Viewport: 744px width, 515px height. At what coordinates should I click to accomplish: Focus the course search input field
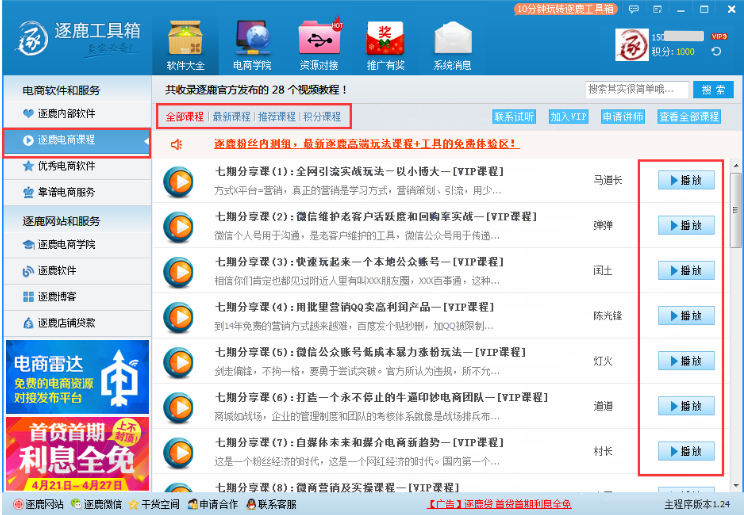637,89
